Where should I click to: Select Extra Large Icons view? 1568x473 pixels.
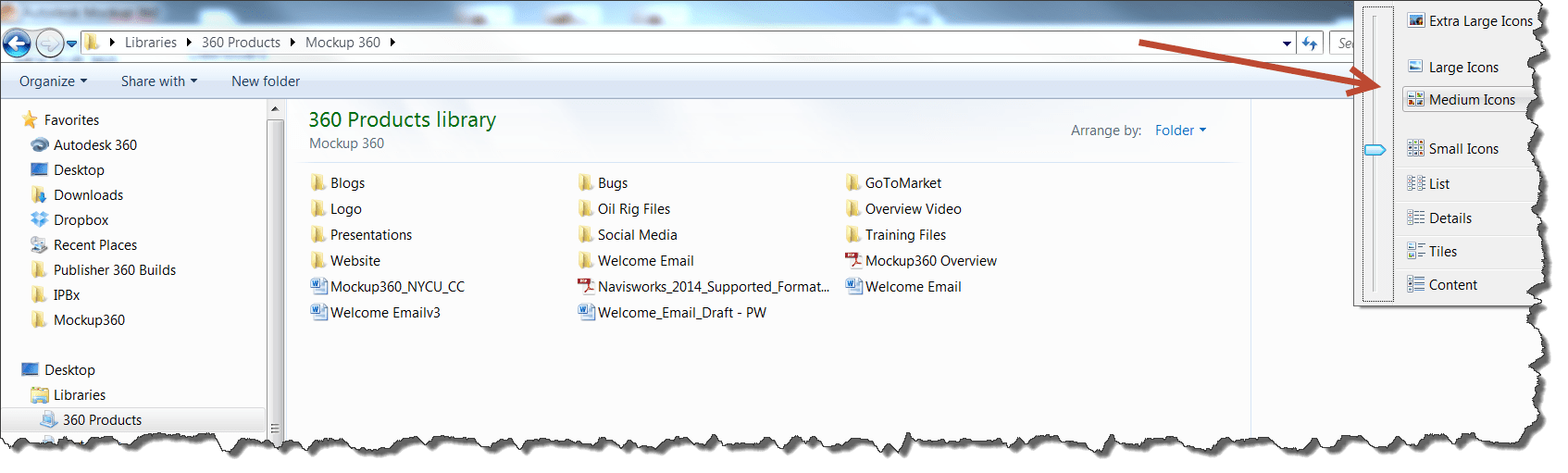coord(1470,20)
